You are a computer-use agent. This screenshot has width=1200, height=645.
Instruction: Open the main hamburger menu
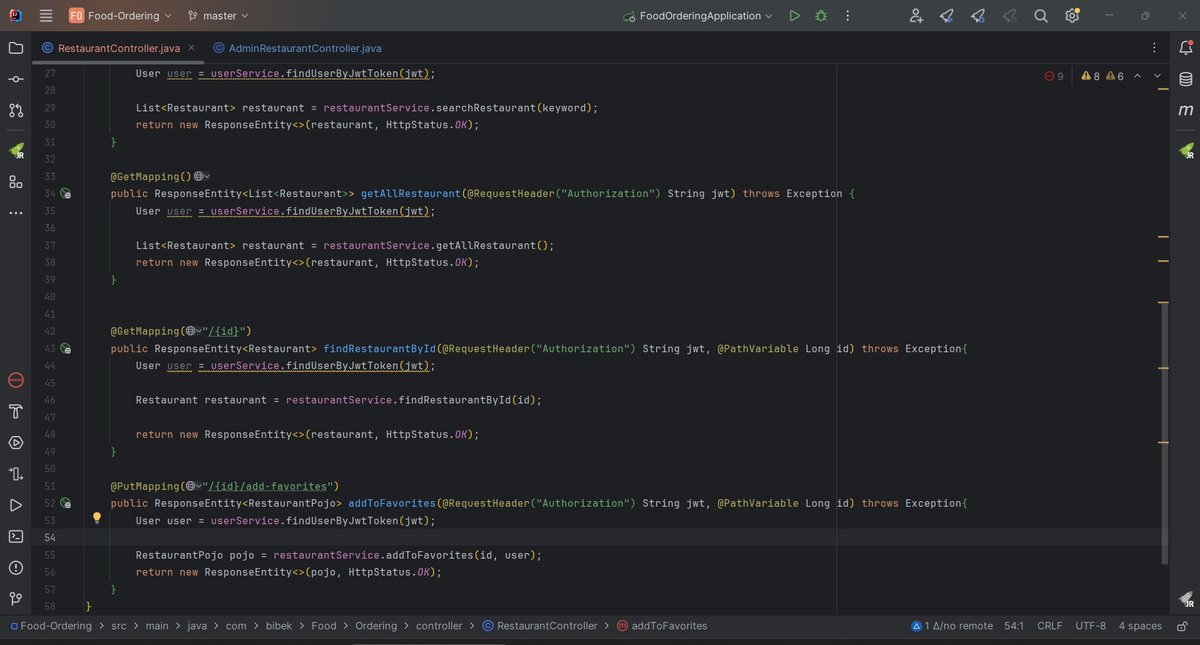point(46,16)
